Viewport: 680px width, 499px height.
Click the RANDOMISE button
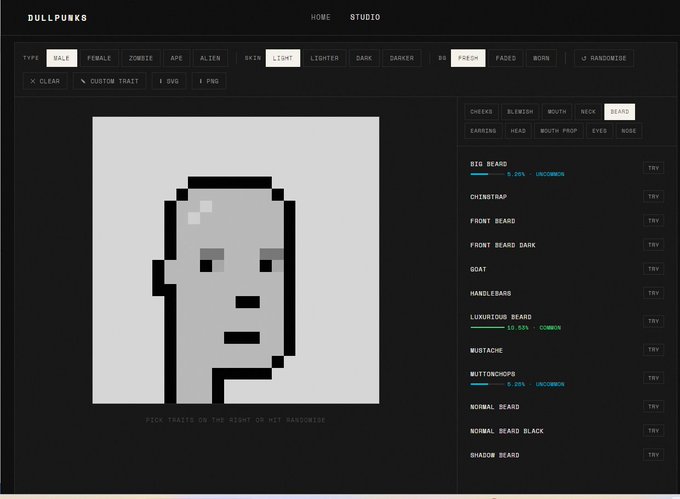604,58
